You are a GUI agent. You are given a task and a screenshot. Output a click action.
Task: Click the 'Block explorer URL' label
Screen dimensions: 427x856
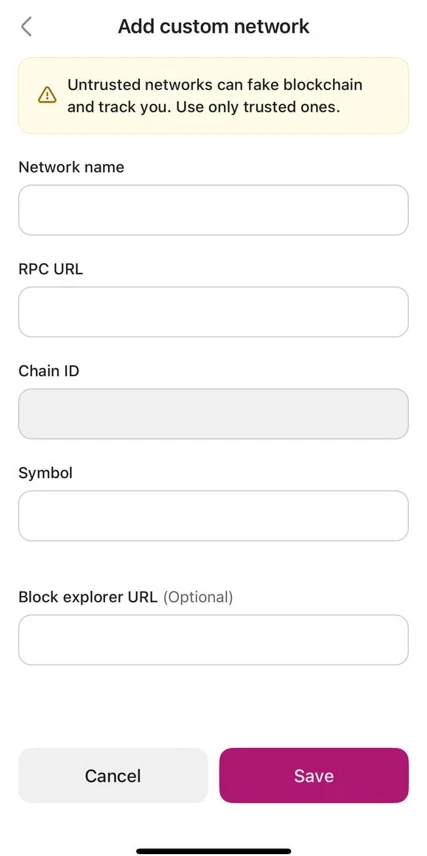[x=88, y=597]
